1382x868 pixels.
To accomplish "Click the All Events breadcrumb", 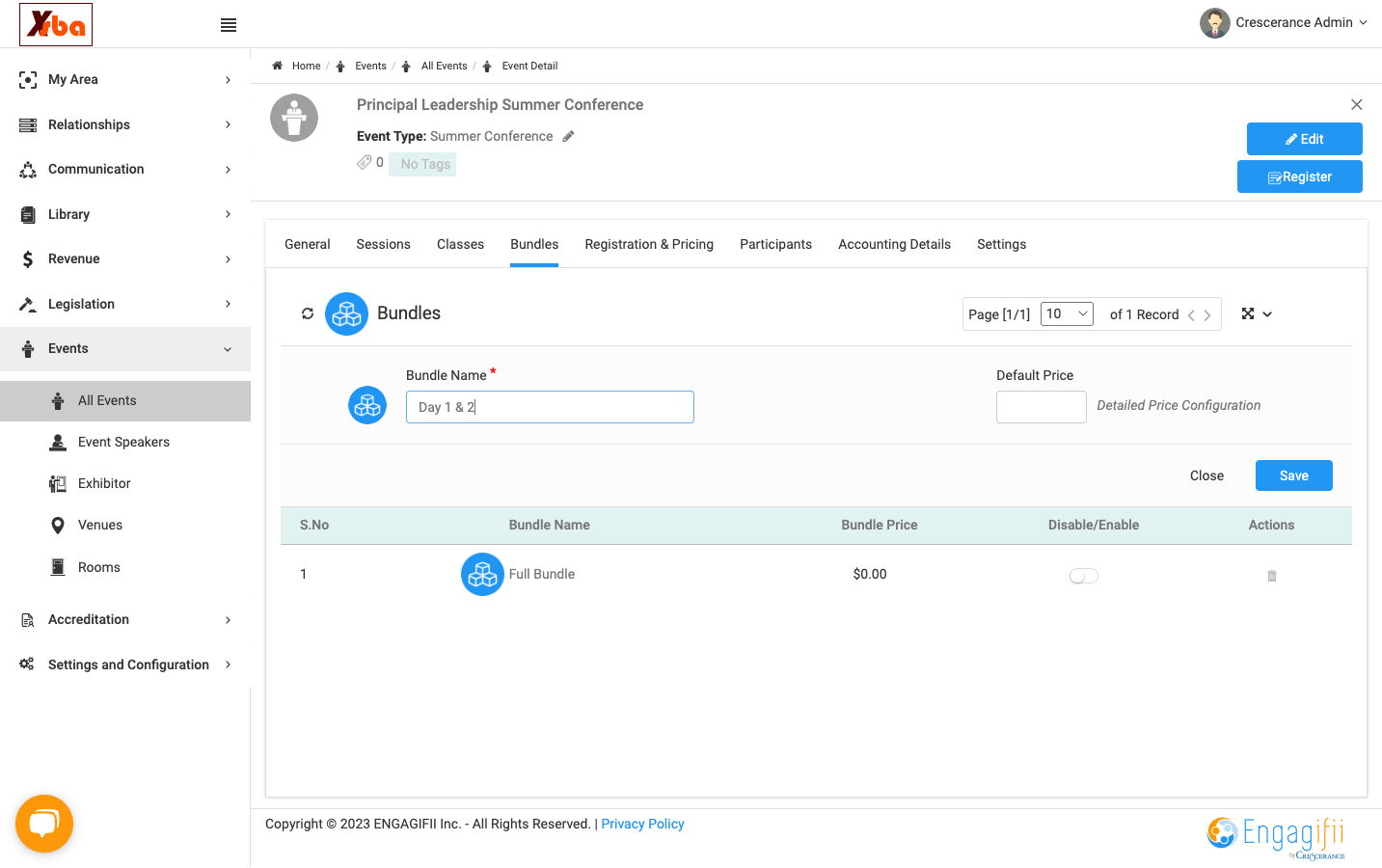I will [x=444, y=66].
